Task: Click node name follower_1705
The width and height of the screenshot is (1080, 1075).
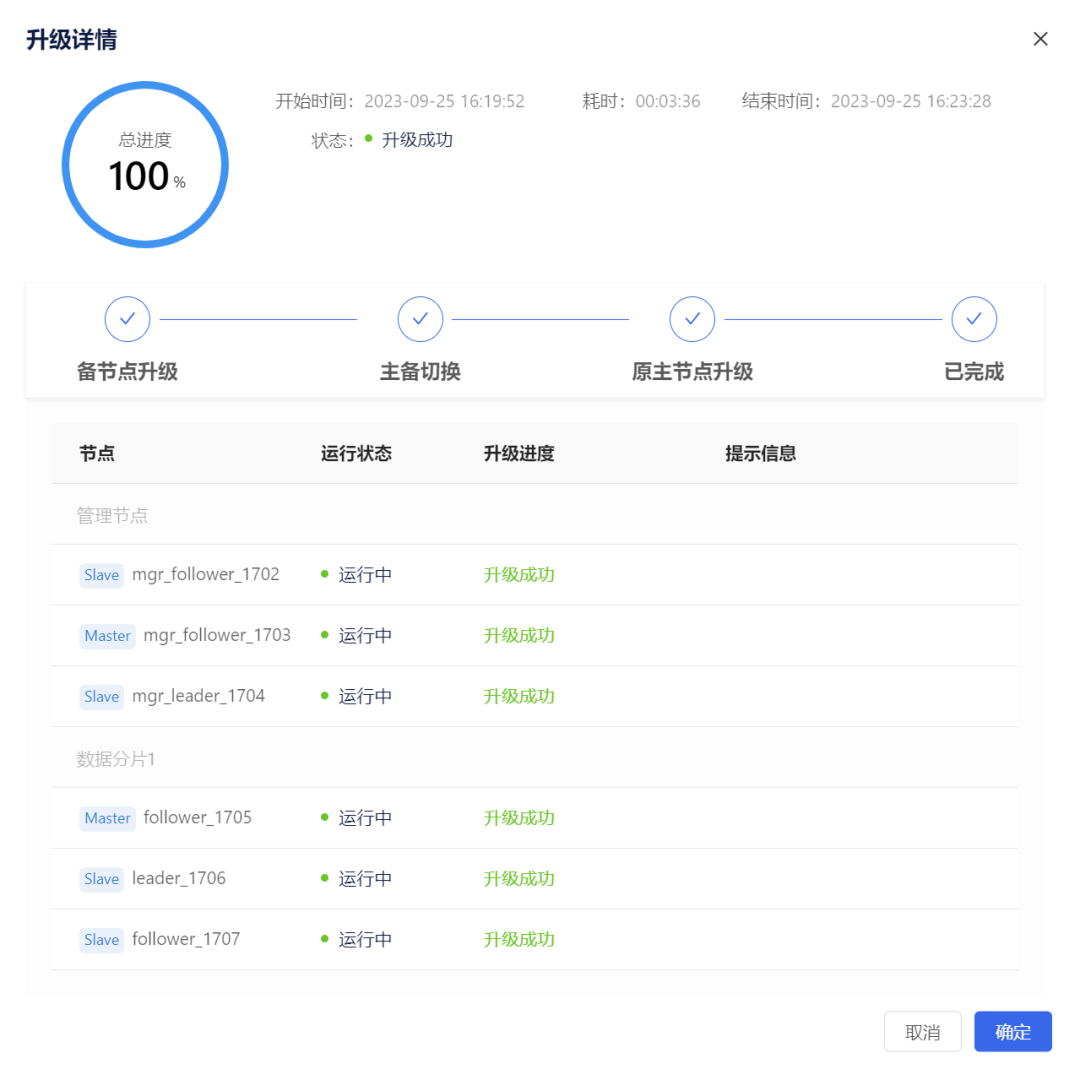Action: pos(197,817)
